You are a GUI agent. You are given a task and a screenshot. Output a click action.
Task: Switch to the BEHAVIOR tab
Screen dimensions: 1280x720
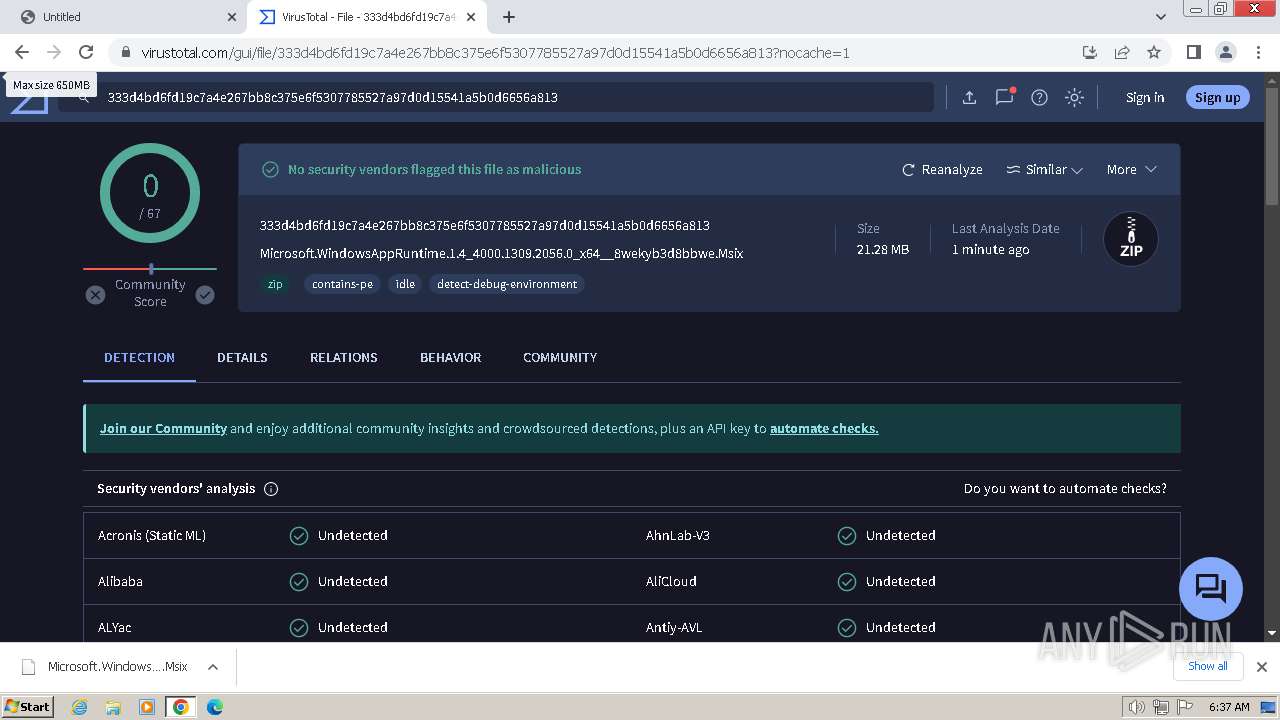[x=450, y=357]
